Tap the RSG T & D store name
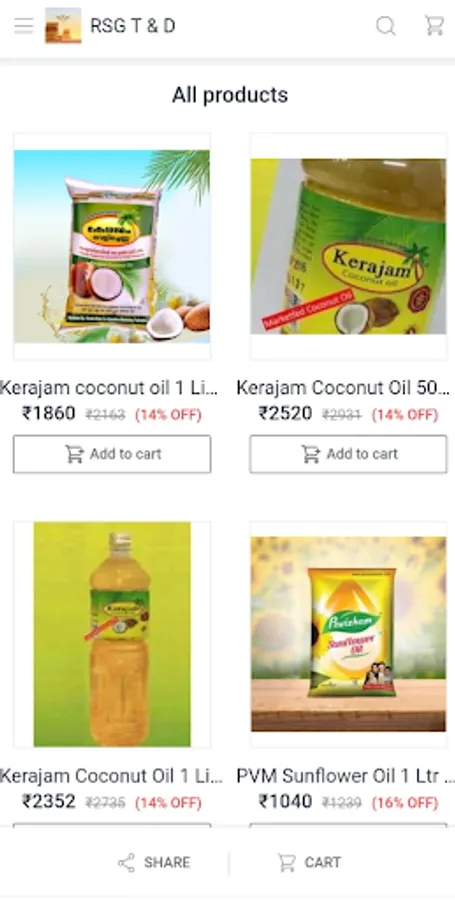The image size is (455, 900). coord(133,26)
